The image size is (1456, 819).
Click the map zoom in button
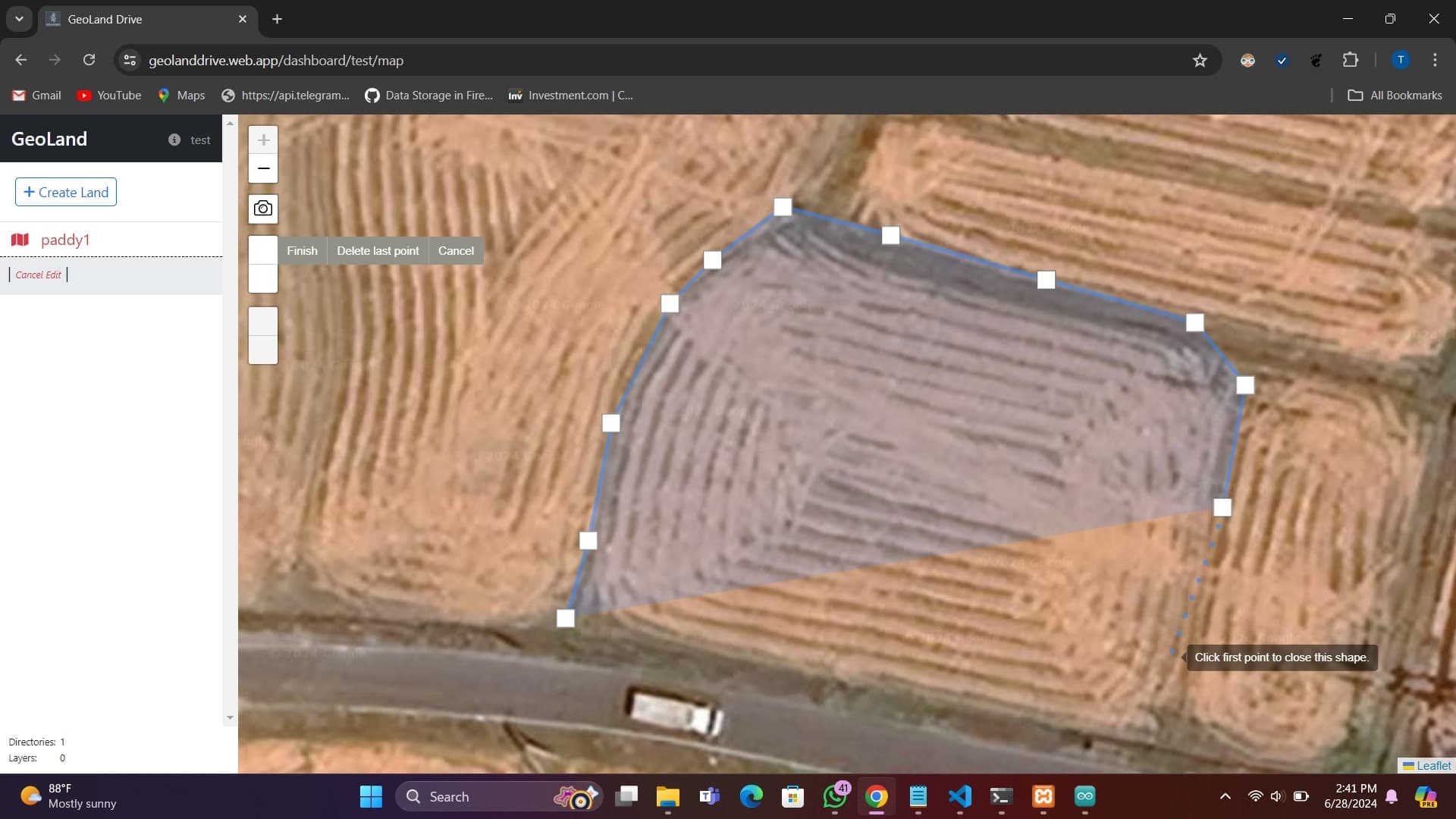(263, 140)
